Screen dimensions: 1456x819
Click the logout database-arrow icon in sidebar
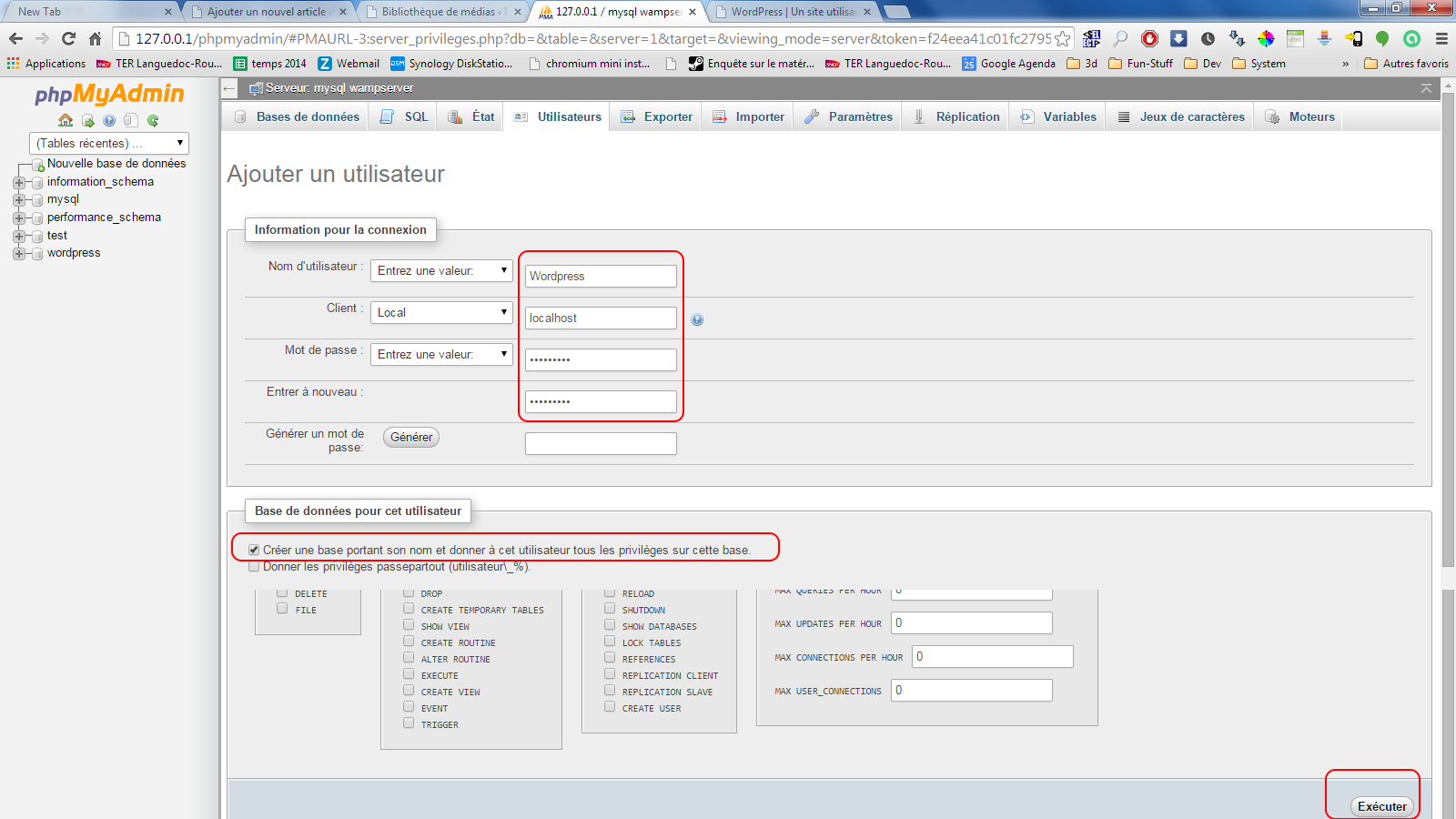pyautogui.click(x=87, y=120)
